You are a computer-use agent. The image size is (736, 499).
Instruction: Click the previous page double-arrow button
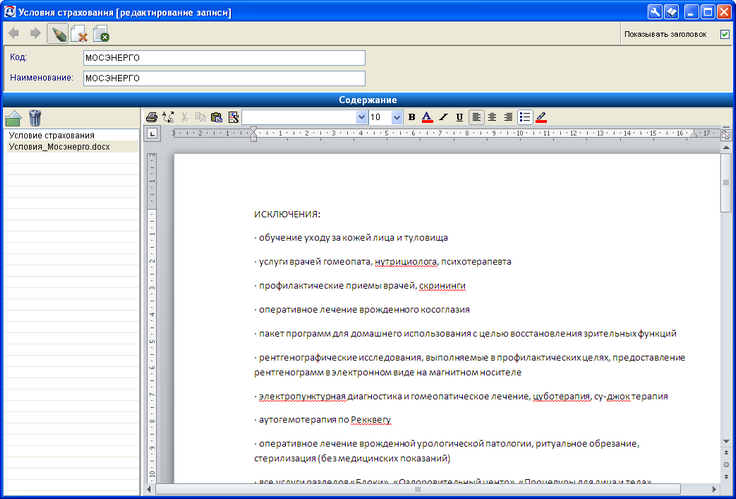tap(726, 453)
